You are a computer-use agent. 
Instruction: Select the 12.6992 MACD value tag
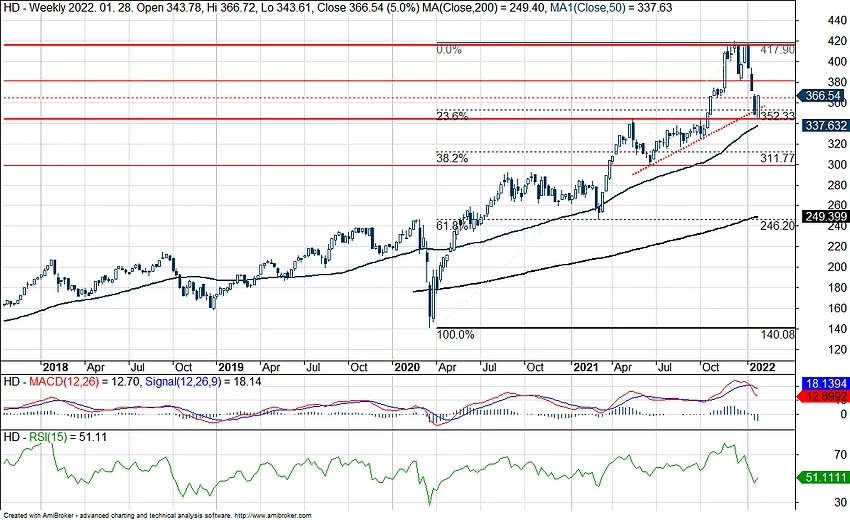click(x=825, y=396)
